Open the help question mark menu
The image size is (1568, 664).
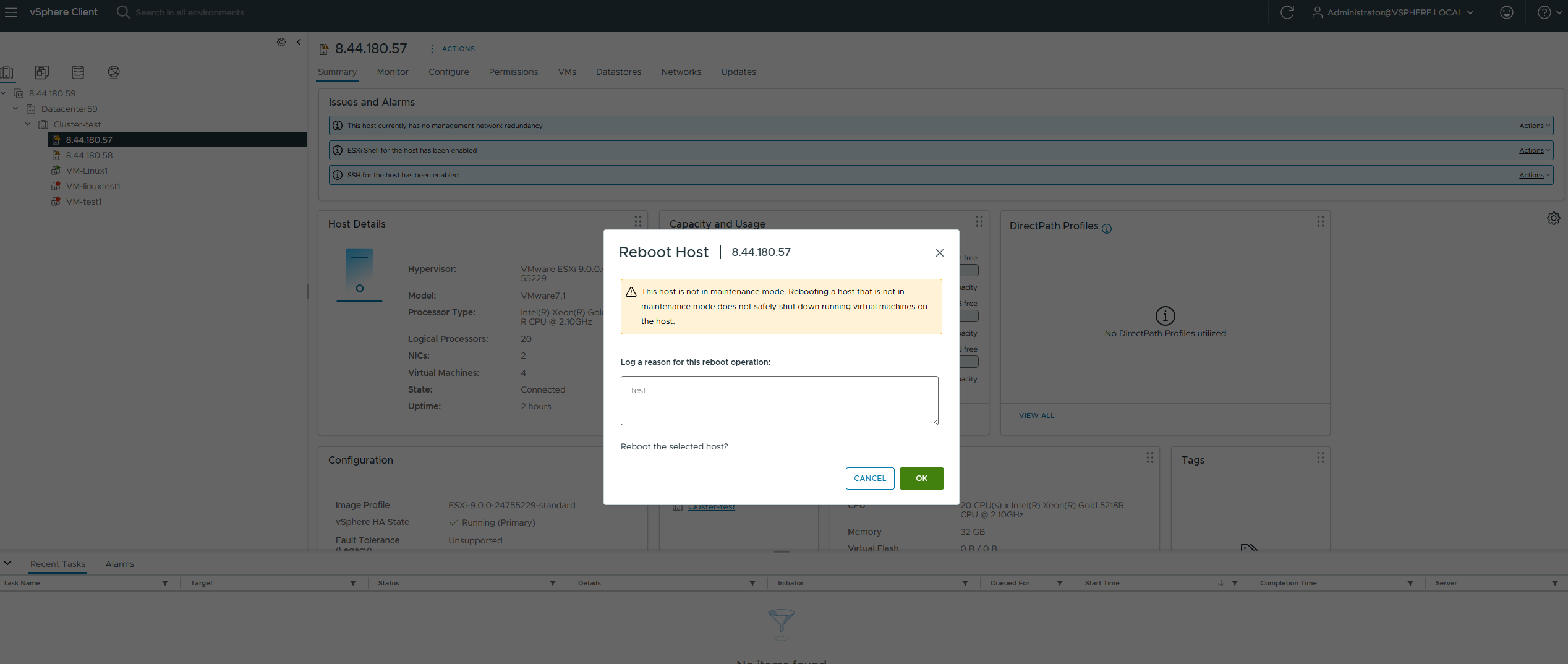(1550, 12)
